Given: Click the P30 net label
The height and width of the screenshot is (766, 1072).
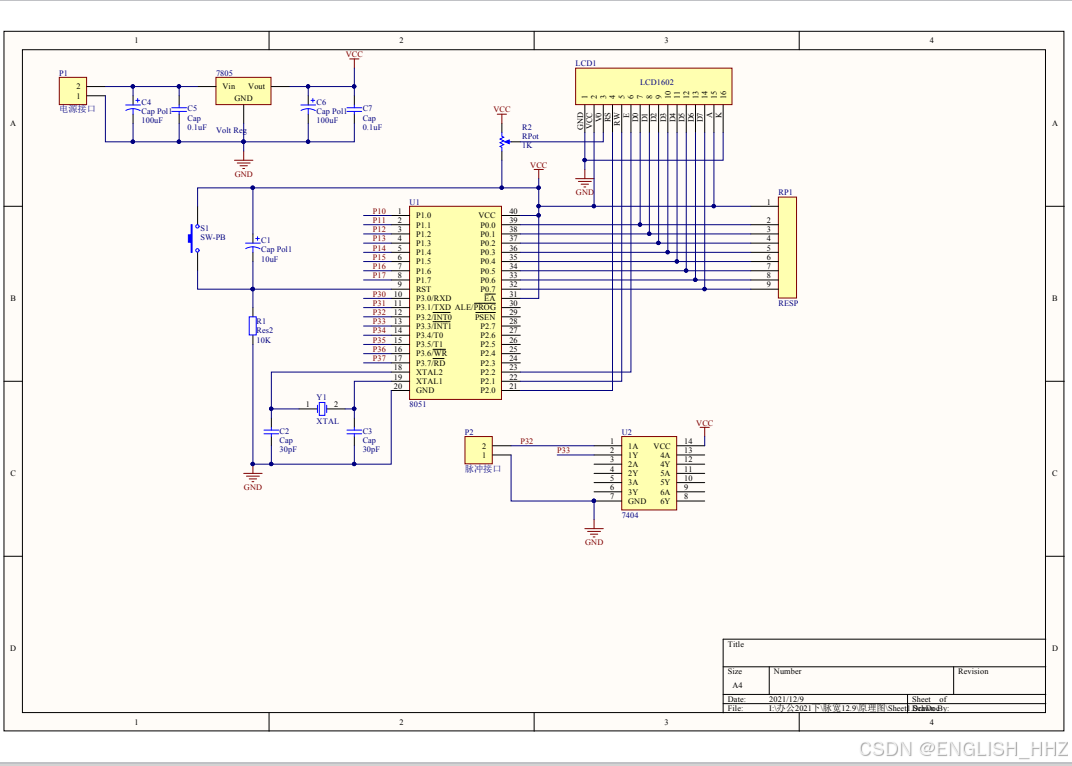Looking at the screenshot, I should click(379, 294).
